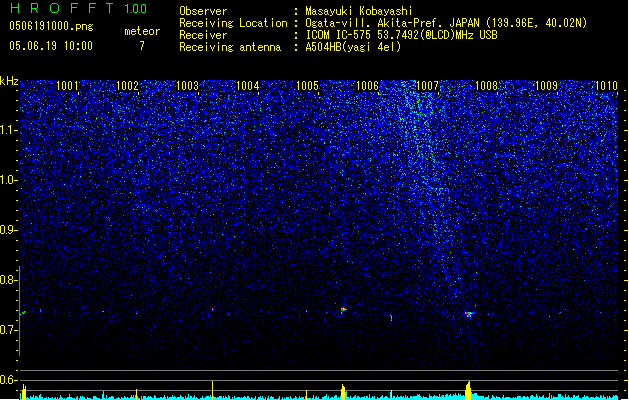Click the 1.1 kHz frequency tick label
Screen dimensions: 629x400
click(x=8, y=130)
